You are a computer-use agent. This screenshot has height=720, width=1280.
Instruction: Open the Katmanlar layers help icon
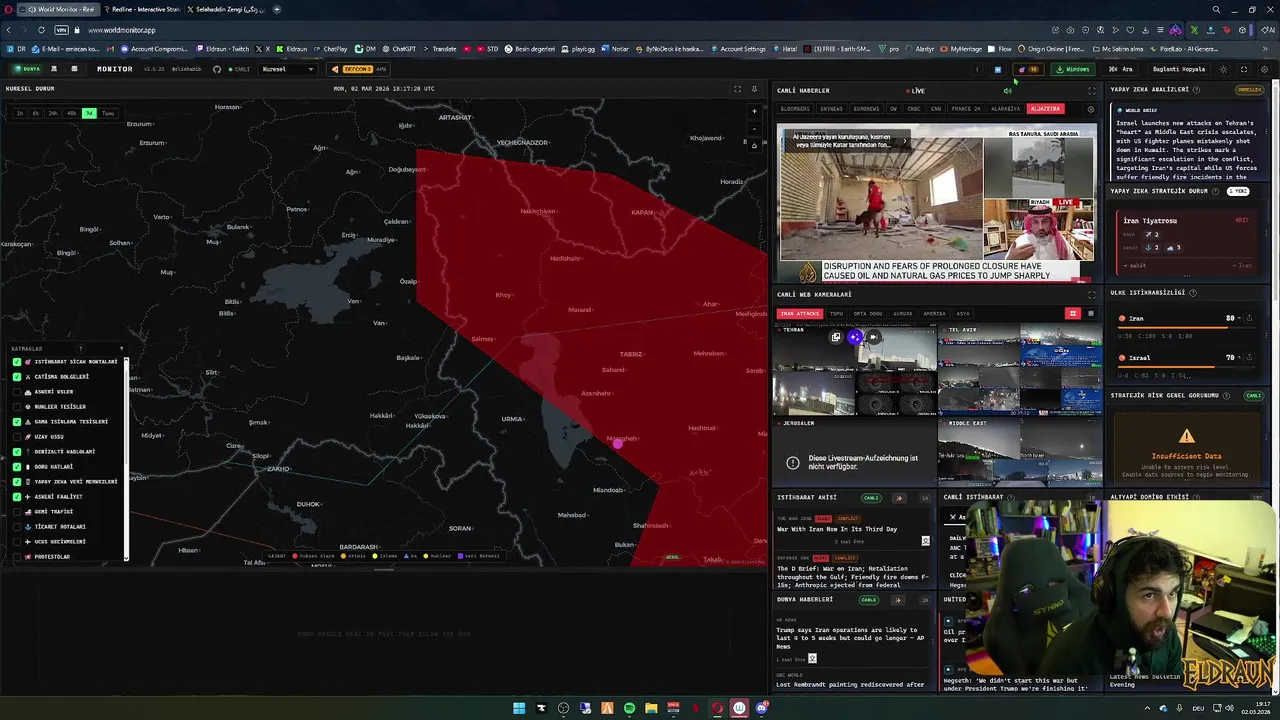pos(80,349)
